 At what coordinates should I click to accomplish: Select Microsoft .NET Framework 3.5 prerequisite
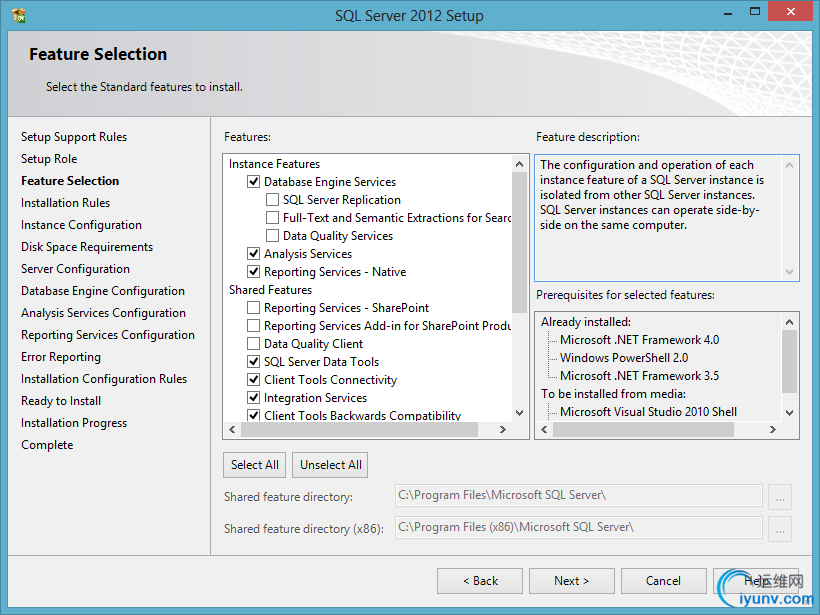(x=640, y=376)
